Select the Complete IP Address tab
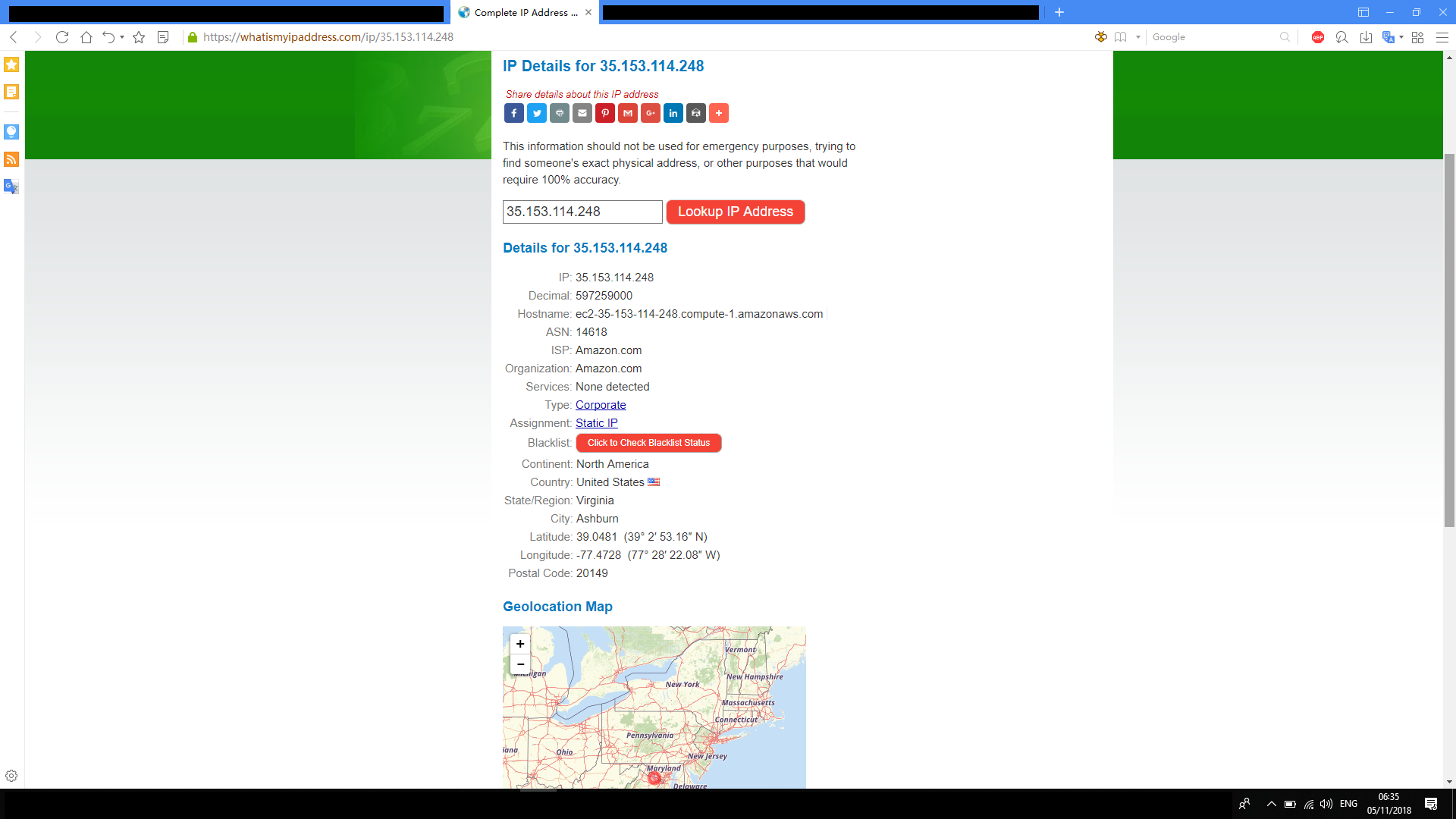This screenshot has width=1456, height=819. [x=523, y=12]
